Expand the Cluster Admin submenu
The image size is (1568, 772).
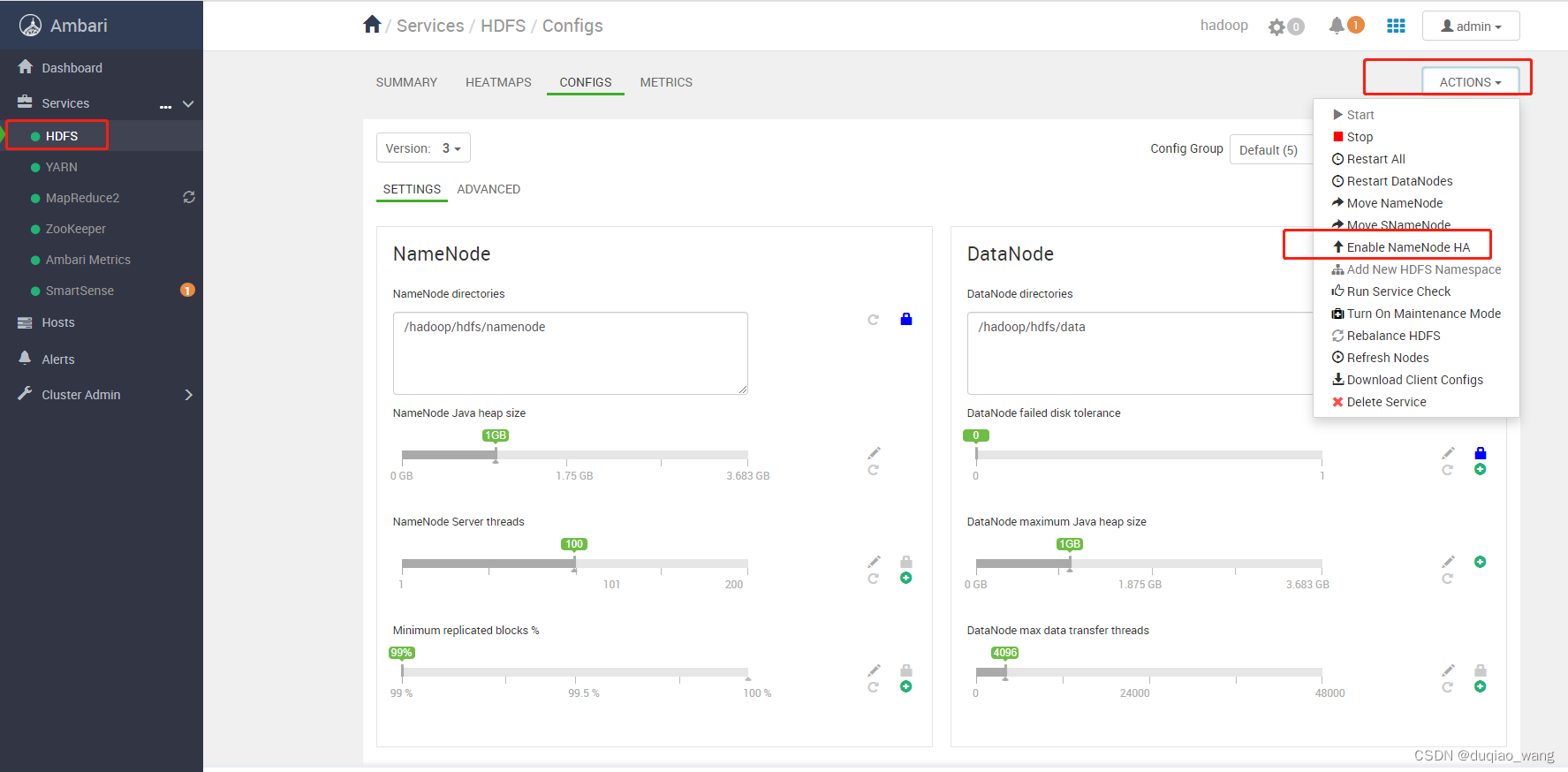pyautogui.click(x=188, y=395)
